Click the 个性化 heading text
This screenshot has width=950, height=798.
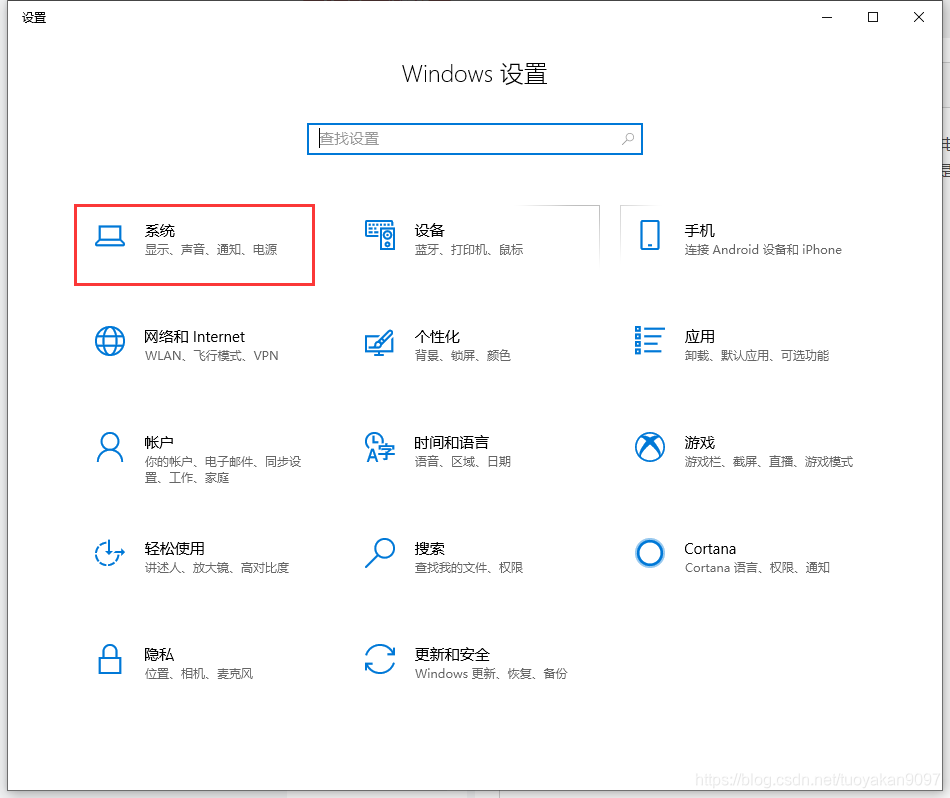click(437, 337)
